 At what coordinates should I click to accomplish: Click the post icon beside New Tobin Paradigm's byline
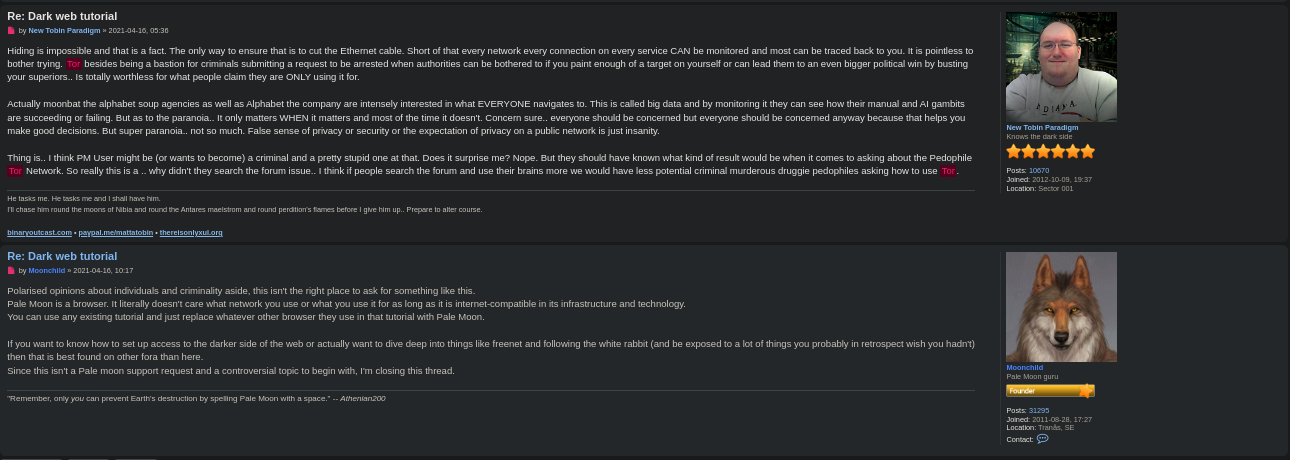11,31
